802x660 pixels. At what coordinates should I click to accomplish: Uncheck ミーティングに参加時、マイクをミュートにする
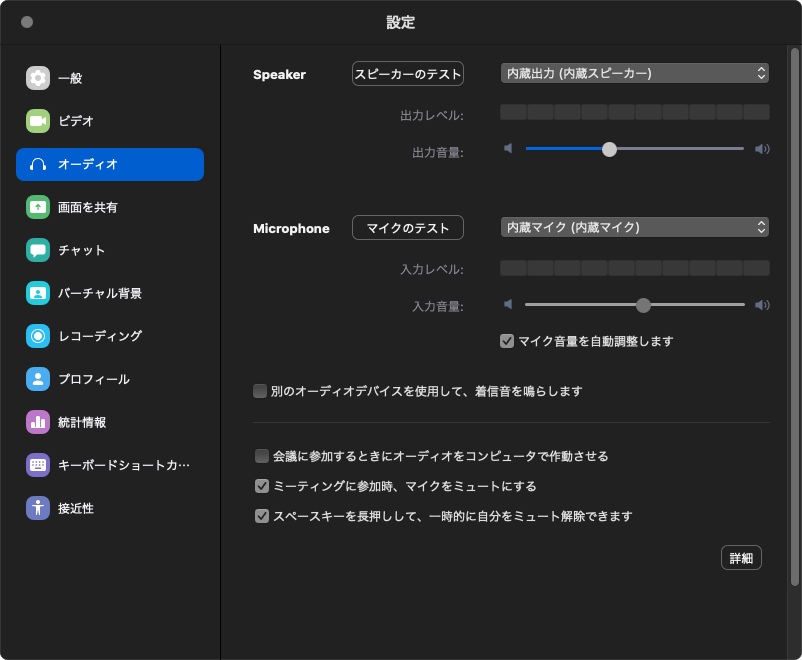coord(260,485)
